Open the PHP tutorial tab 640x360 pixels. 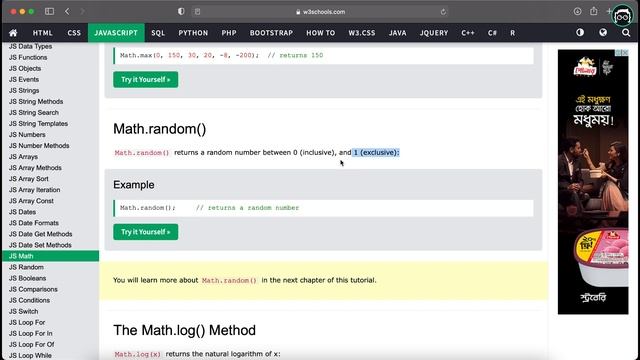pyautogui.click(x=229, y=33)
